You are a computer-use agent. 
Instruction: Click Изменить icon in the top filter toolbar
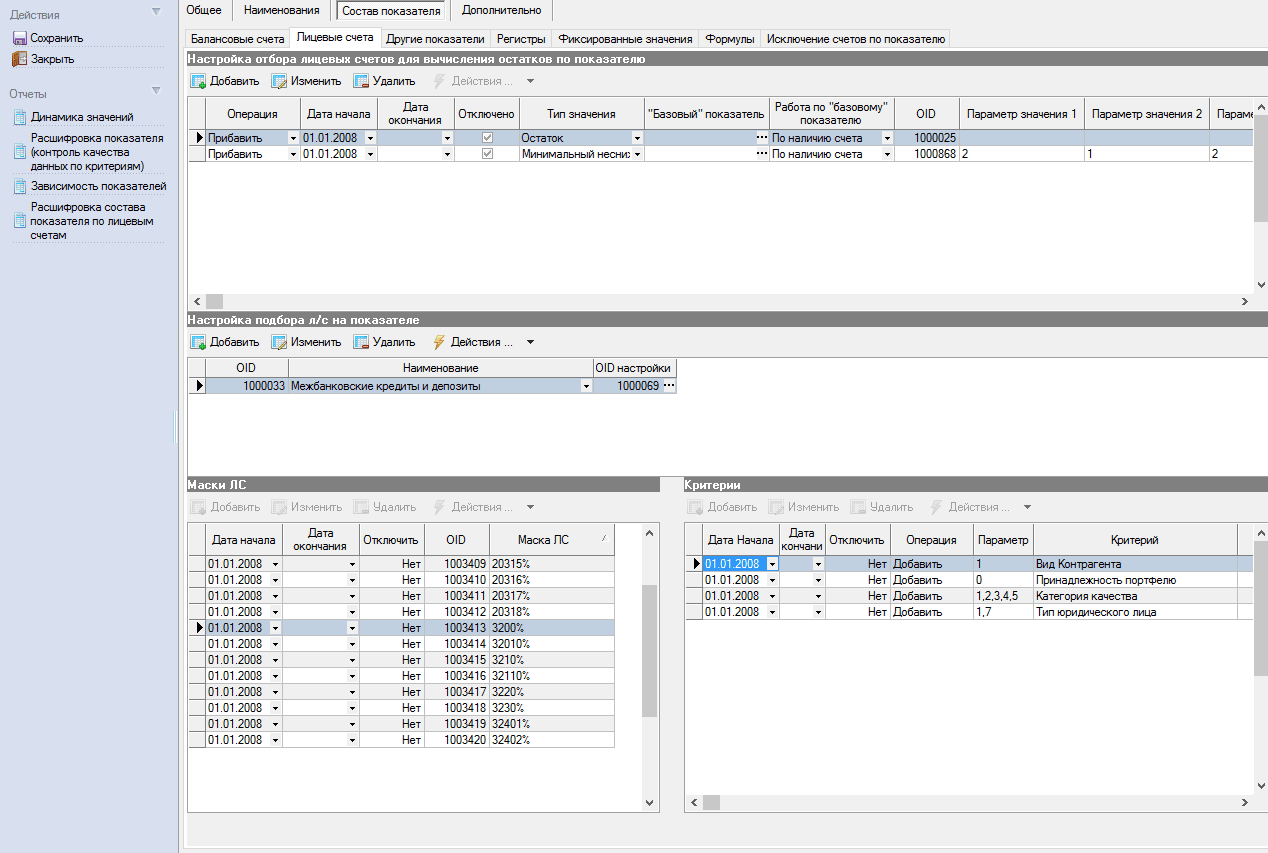coord(279,81)
